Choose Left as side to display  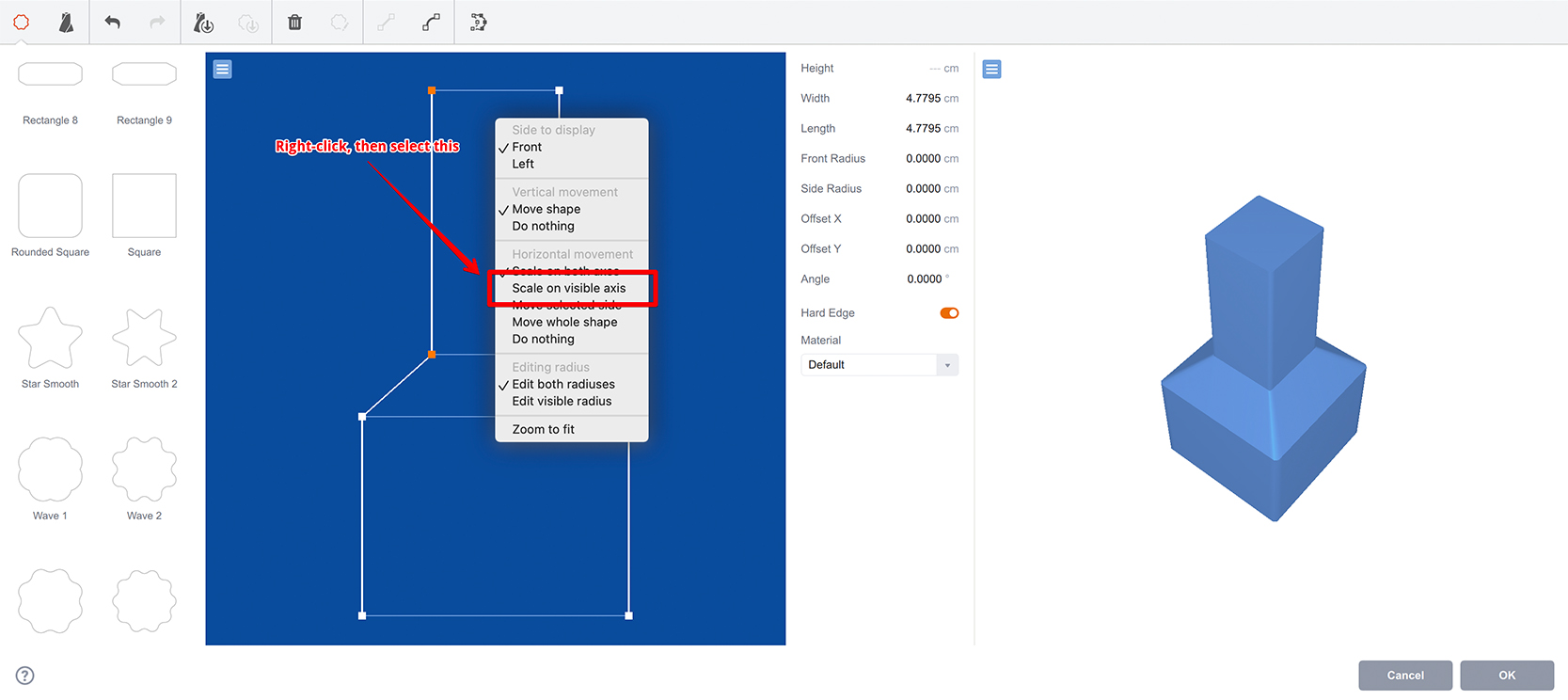pos(523,164)
